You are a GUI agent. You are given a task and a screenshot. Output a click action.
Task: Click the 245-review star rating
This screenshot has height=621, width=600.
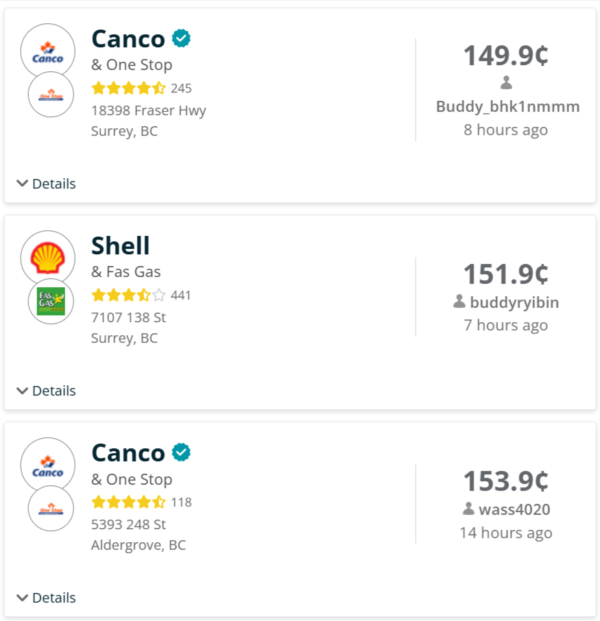point(128,88)
